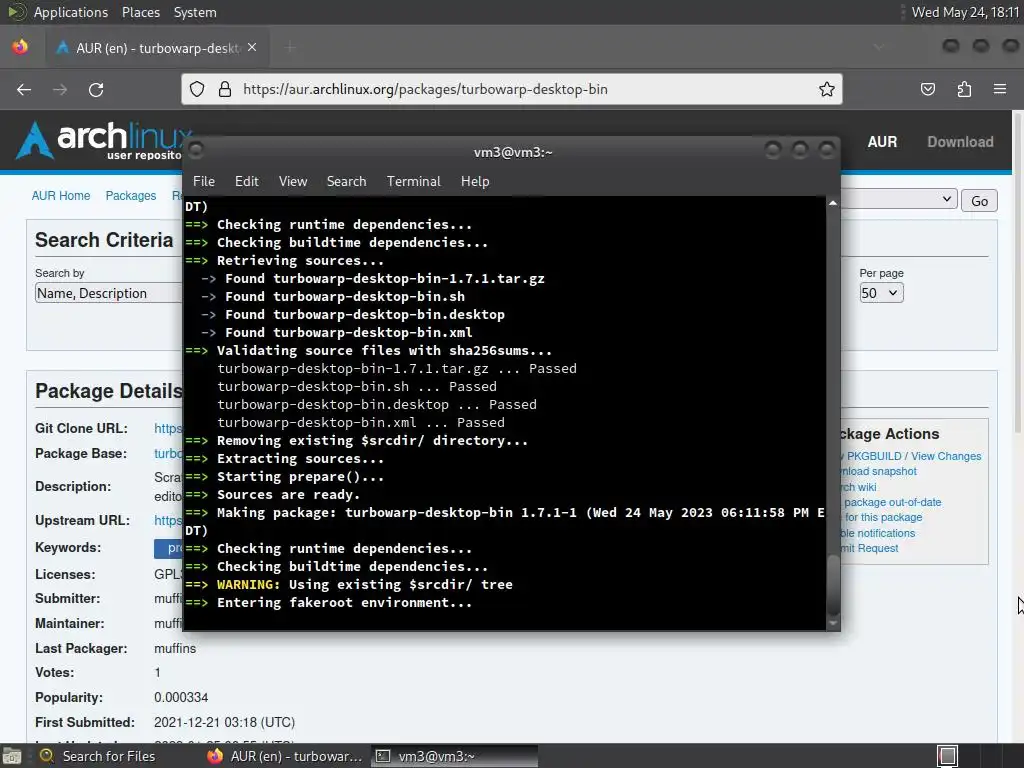Open the Places menu

pyautogui.click(x=140, y=12)
